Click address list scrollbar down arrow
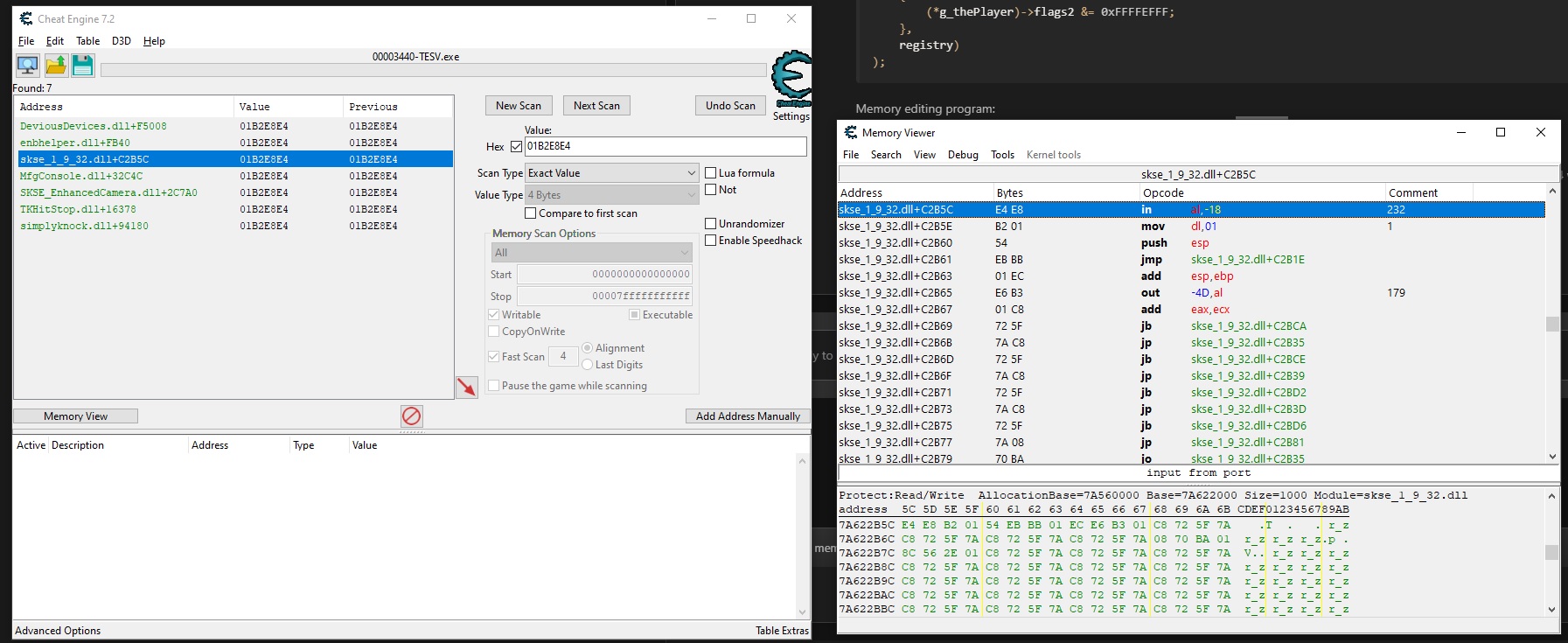The height and width of the screenshot is (643, 1568). 803,612
